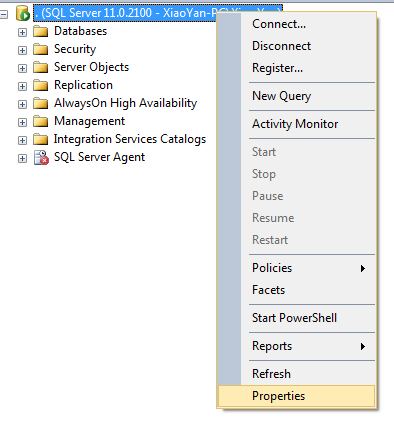Click the disabled Pause menu entry
The width and height of the screenshot is (394, 421).
click(296, 196)
